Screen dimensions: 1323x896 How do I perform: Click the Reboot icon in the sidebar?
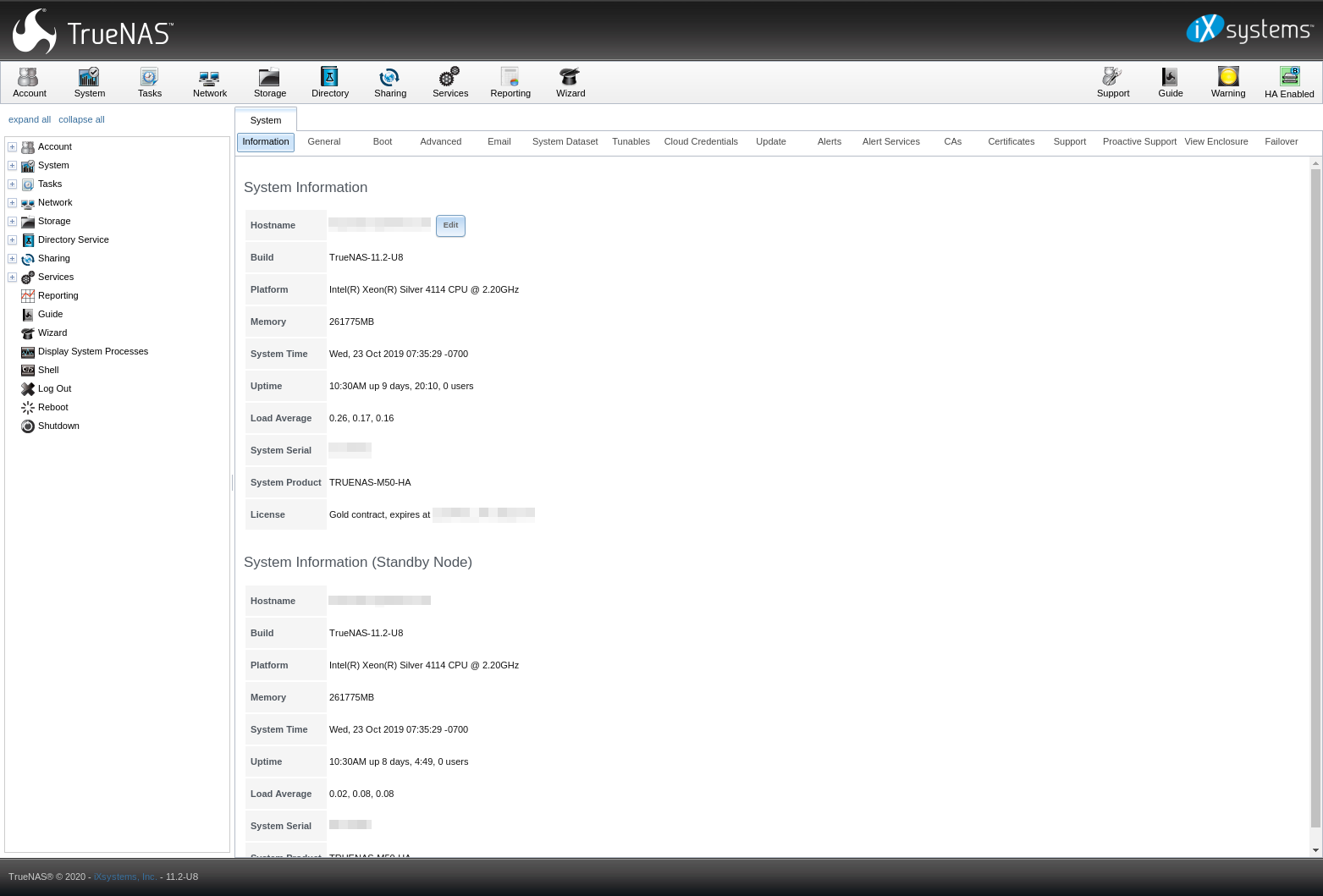click(28, 407)
